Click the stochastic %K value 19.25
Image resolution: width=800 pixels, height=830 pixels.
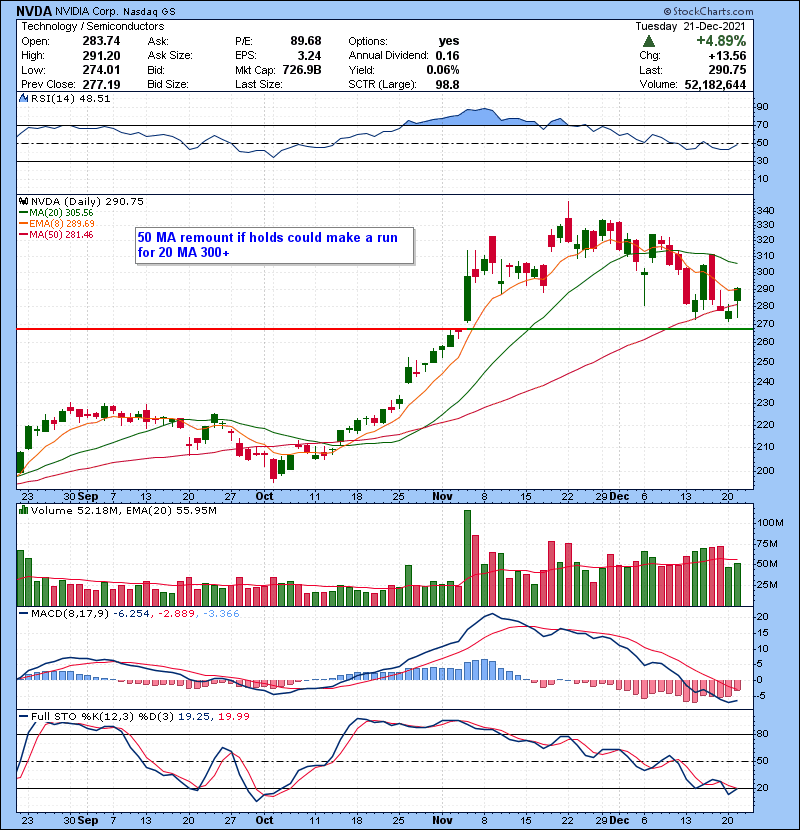194,716
